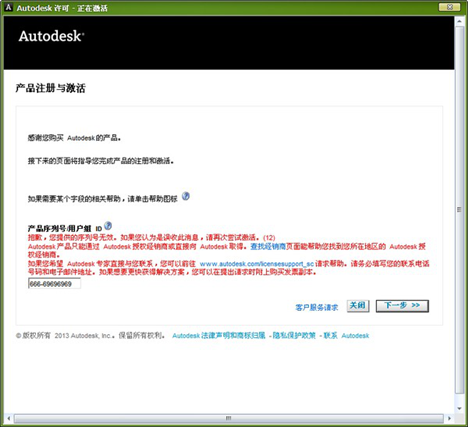
Task: Open the 客户服务请求 link
Action: (x=317, y=307)
